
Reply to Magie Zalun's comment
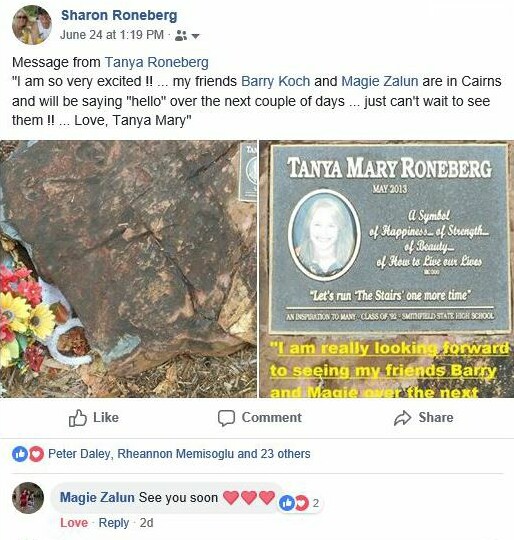pyautogui.click(x=114, y=523)
